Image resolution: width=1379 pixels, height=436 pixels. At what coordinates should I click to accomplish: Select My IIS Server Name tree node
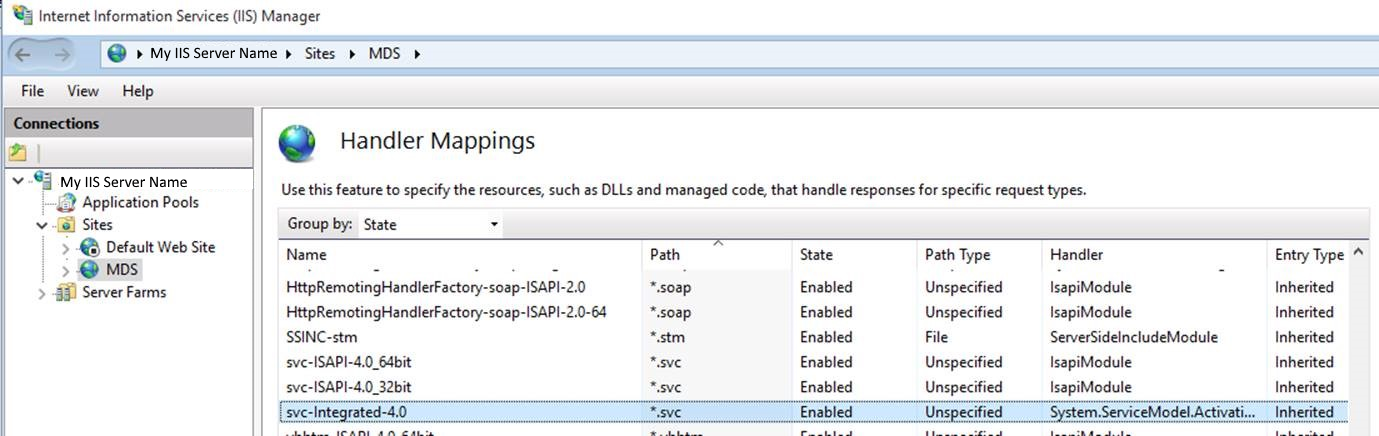click(123, 181)
